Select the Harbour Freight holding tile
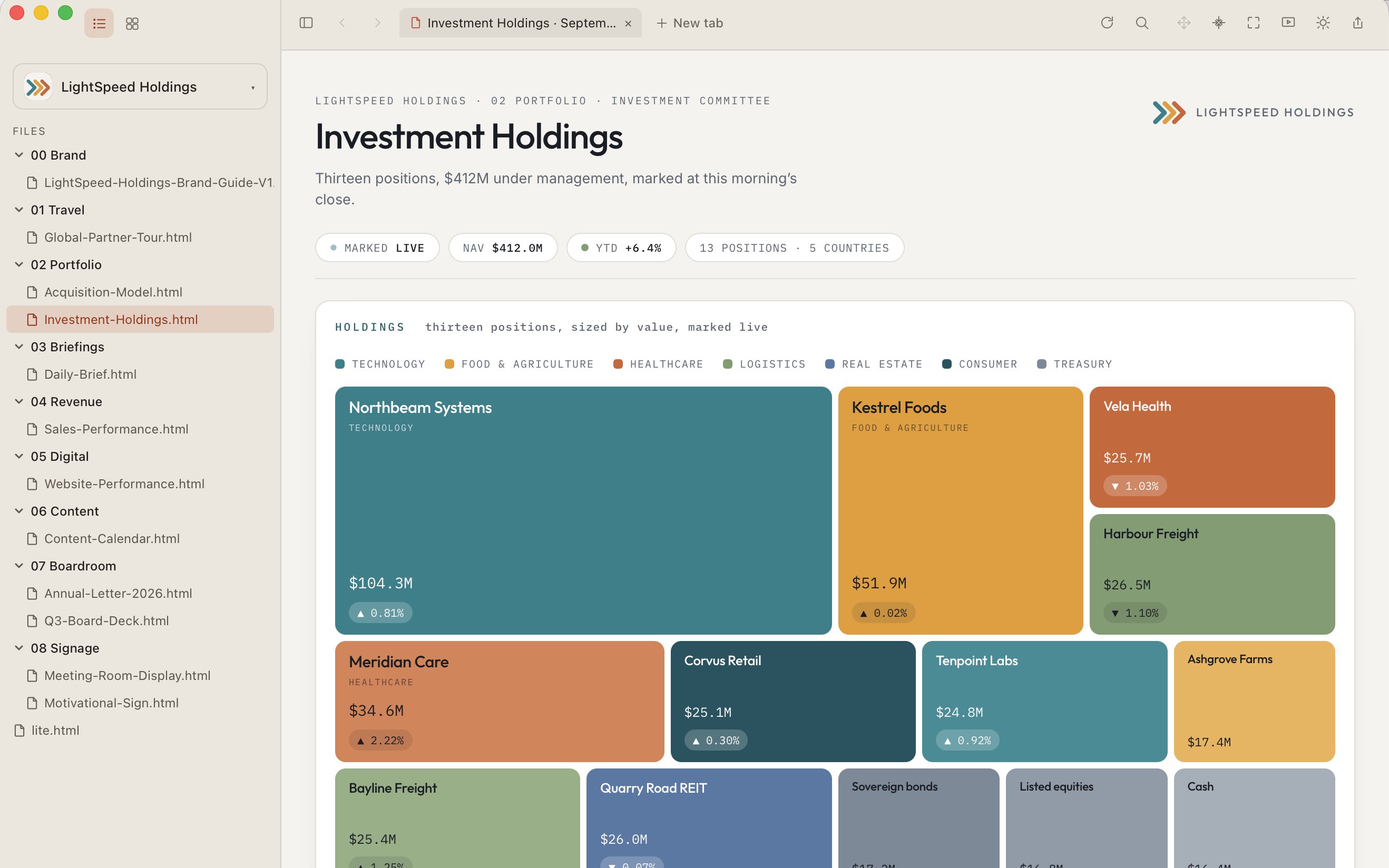 pyautogui.click(x=1212, y=574)
